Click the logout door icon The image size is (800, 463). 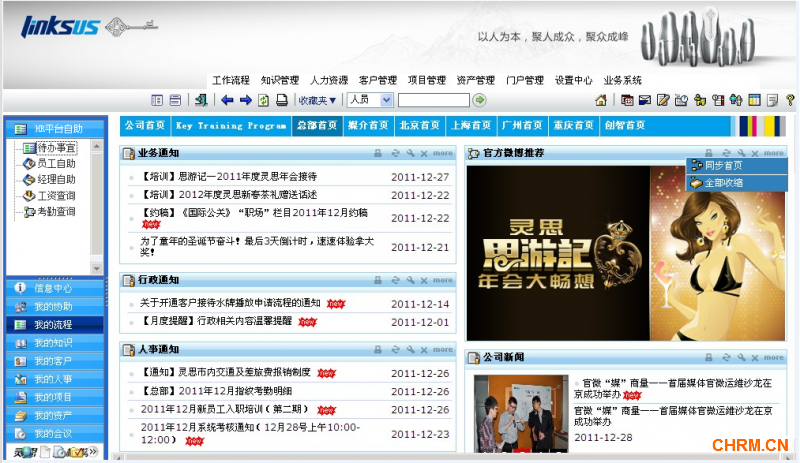[x=201, y=100]
